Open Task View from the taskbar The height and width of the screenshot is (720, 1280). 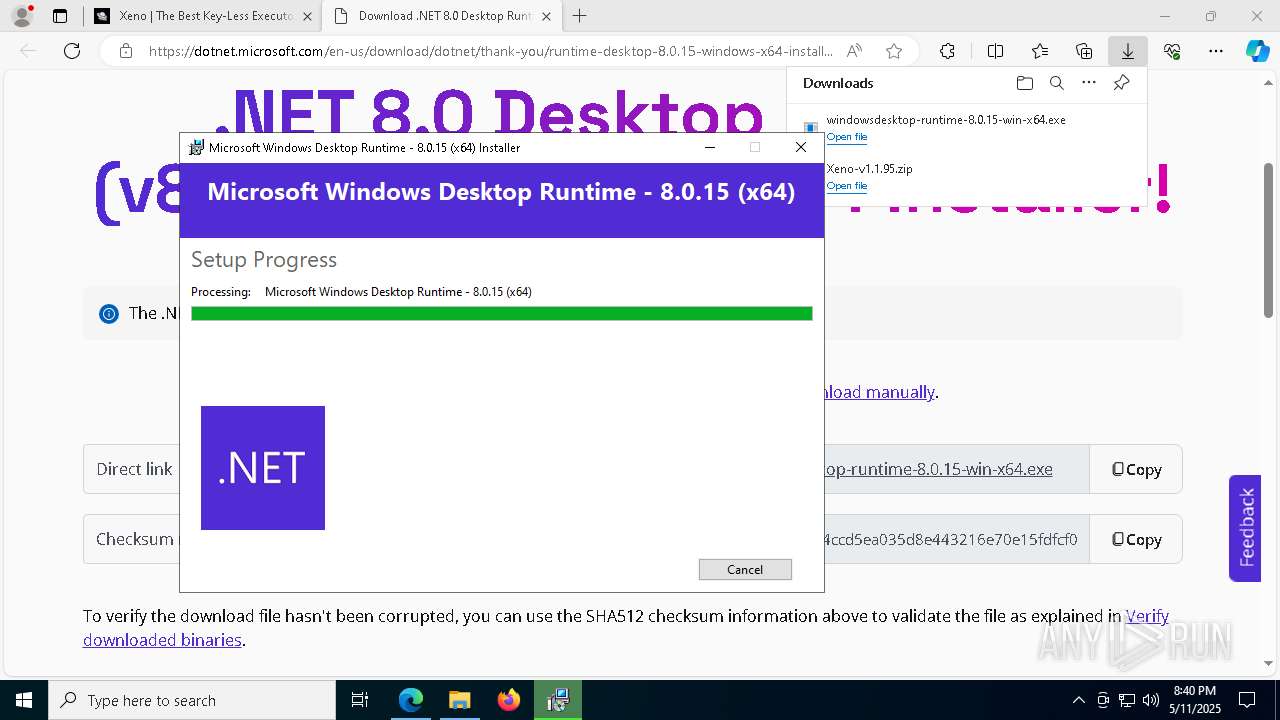(361, 700)
